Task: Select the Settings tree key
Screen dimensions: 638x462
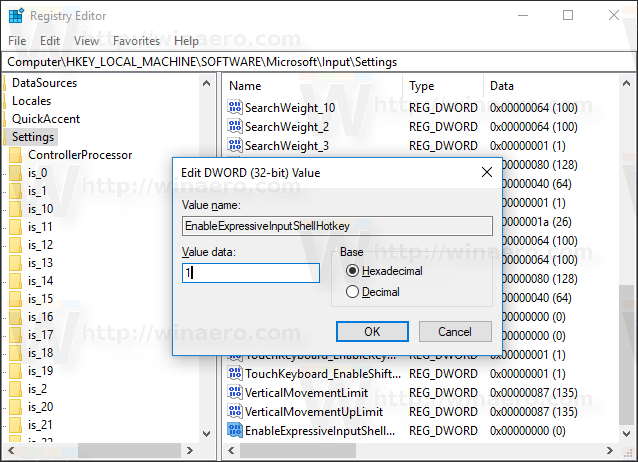Action: tap(33, 137)
